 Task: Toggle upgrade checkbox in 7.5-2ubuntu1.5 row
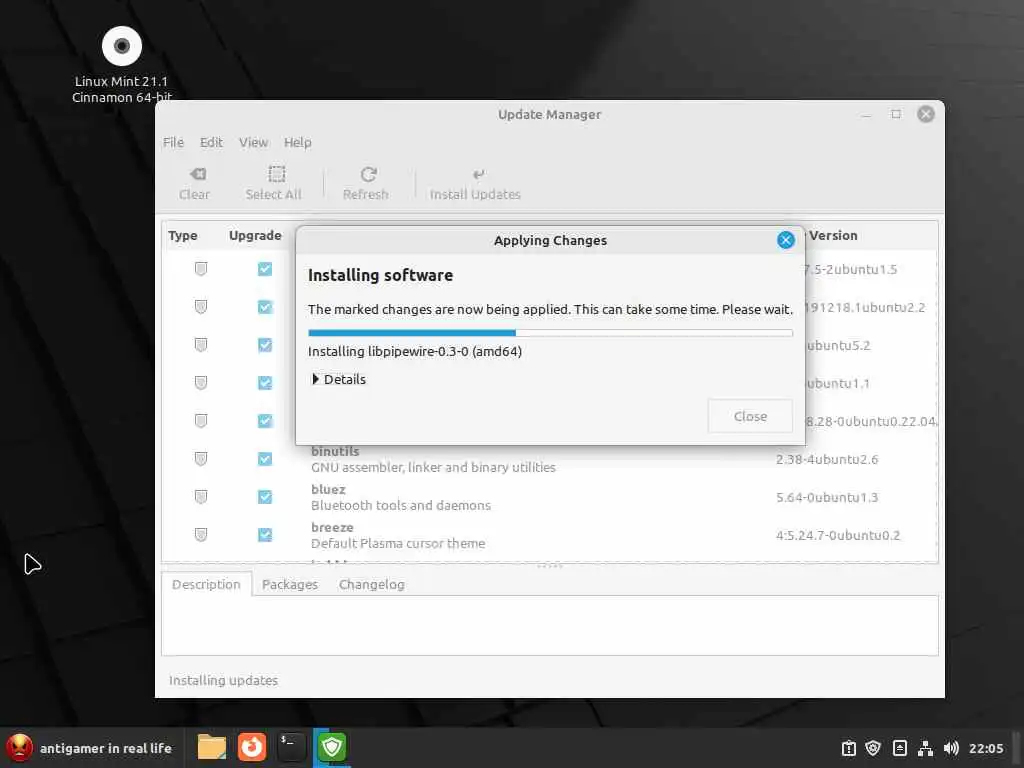click(x=264, y=269)
